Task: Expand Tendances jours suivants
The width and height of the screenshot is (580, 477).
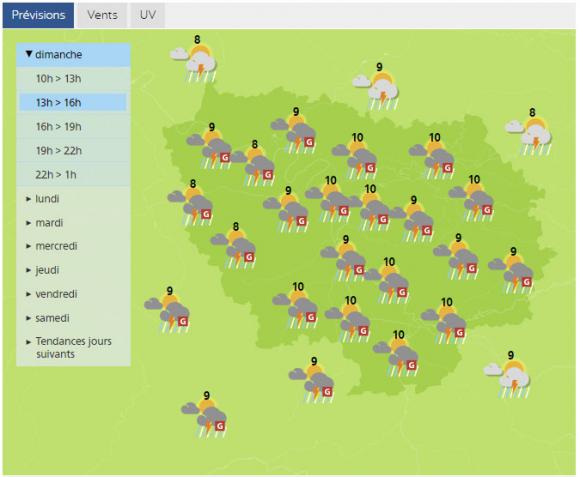Action: click(x=73, y=348)
